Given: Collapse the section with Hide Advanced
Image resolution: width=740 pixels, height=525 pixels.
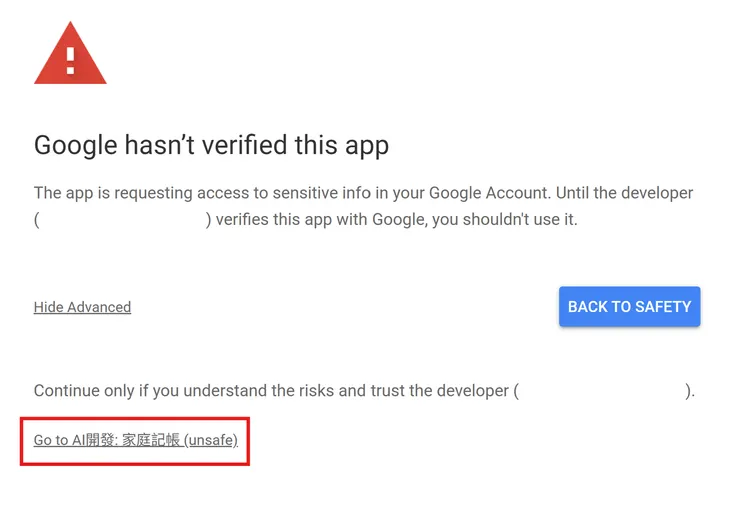Looking at the screenshot, I should pos(82,307).
